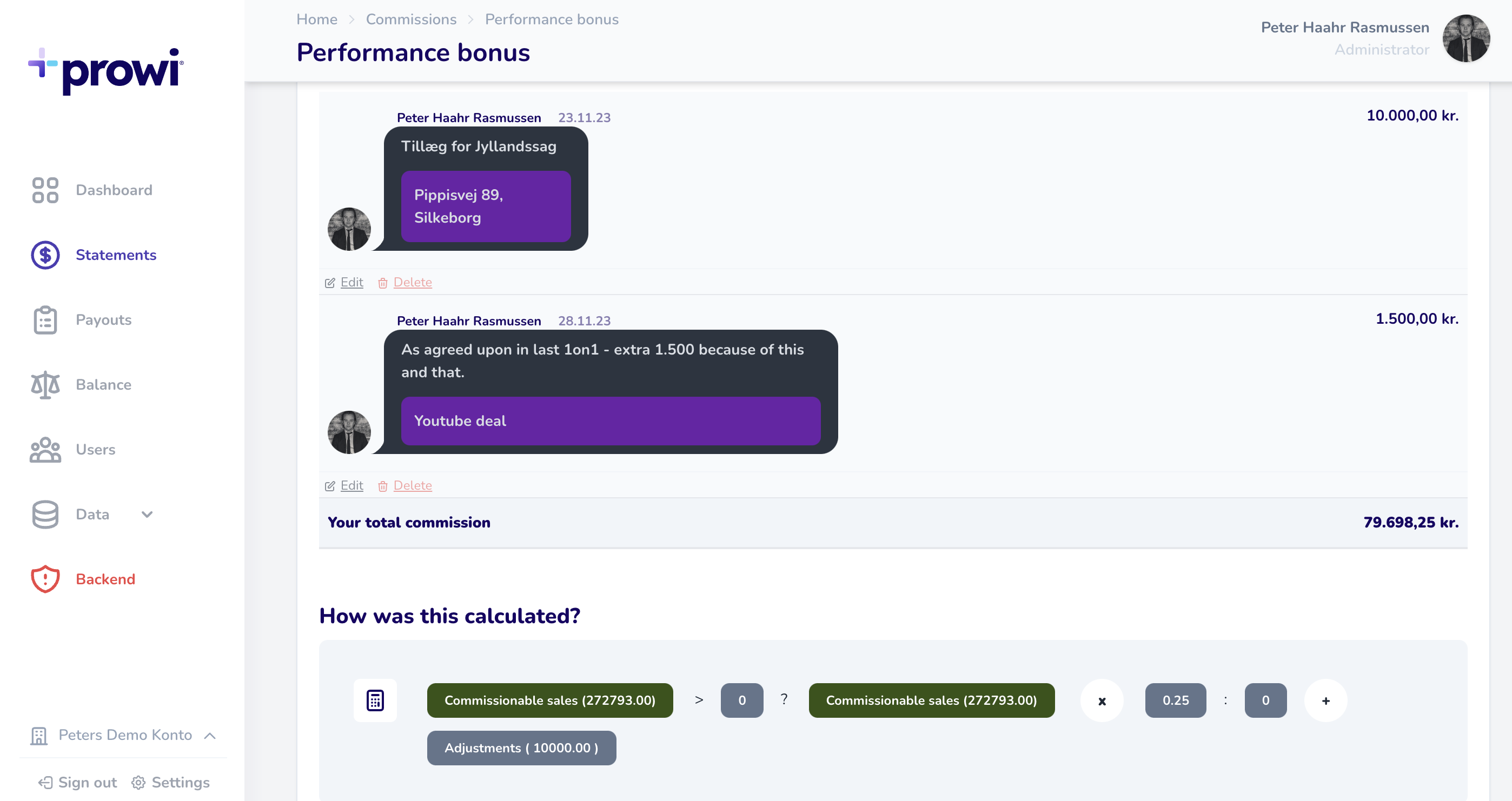Open the Adjustments ( 10000.00 ) pill

pos(521,747)
